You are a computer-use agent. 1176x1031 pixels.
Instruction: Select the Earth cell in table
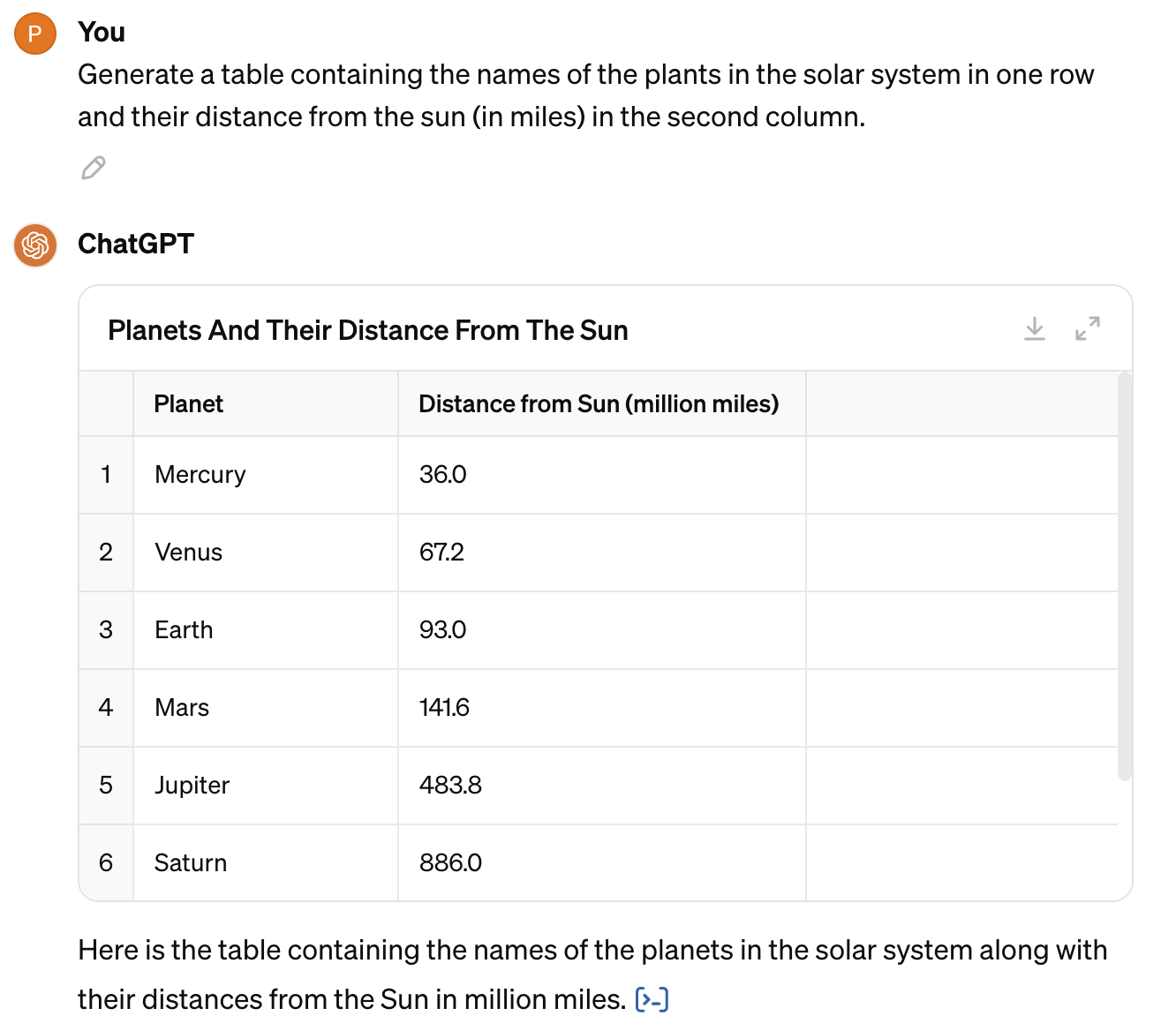(x=266, y=630)
